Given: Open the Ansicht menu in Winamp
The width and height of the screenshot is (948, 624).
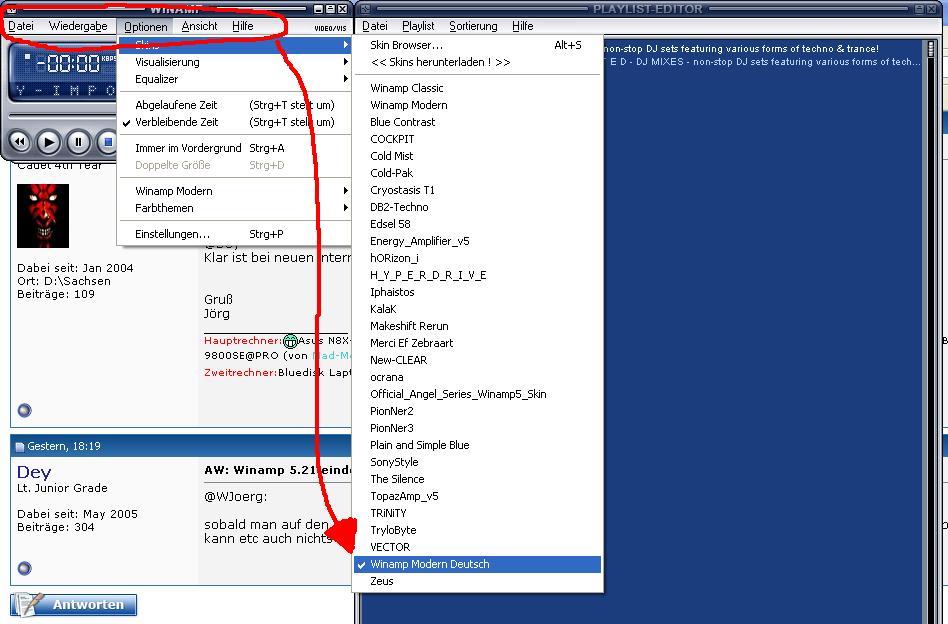Looking at the screenshot, I should pyautogui.click(x=199, y=26).
